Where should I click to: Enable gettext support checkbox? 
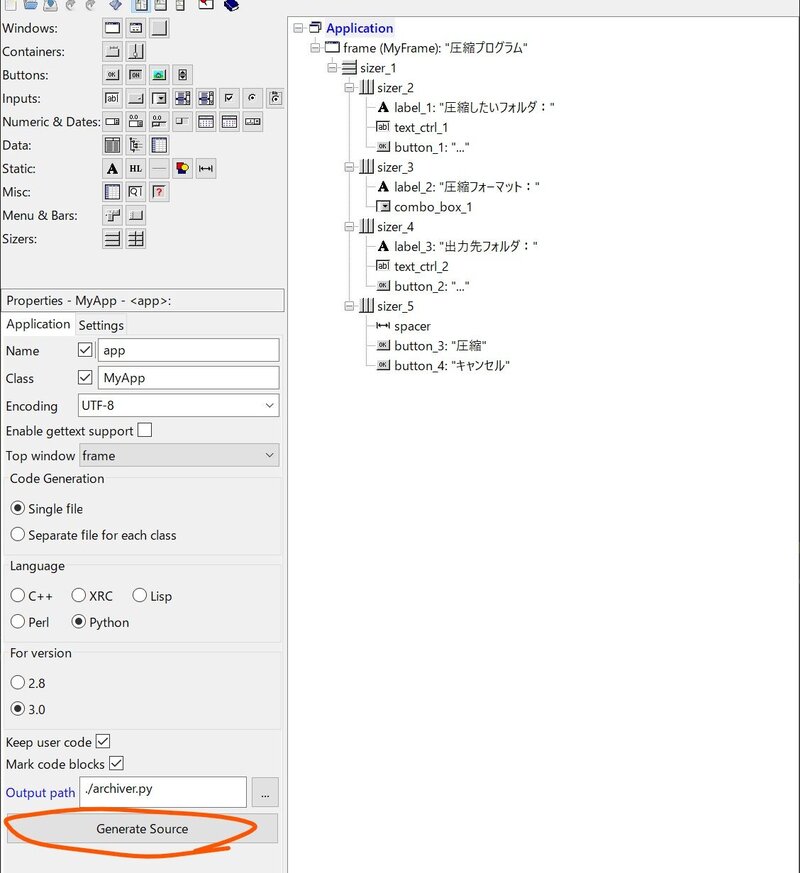[145, 431]
